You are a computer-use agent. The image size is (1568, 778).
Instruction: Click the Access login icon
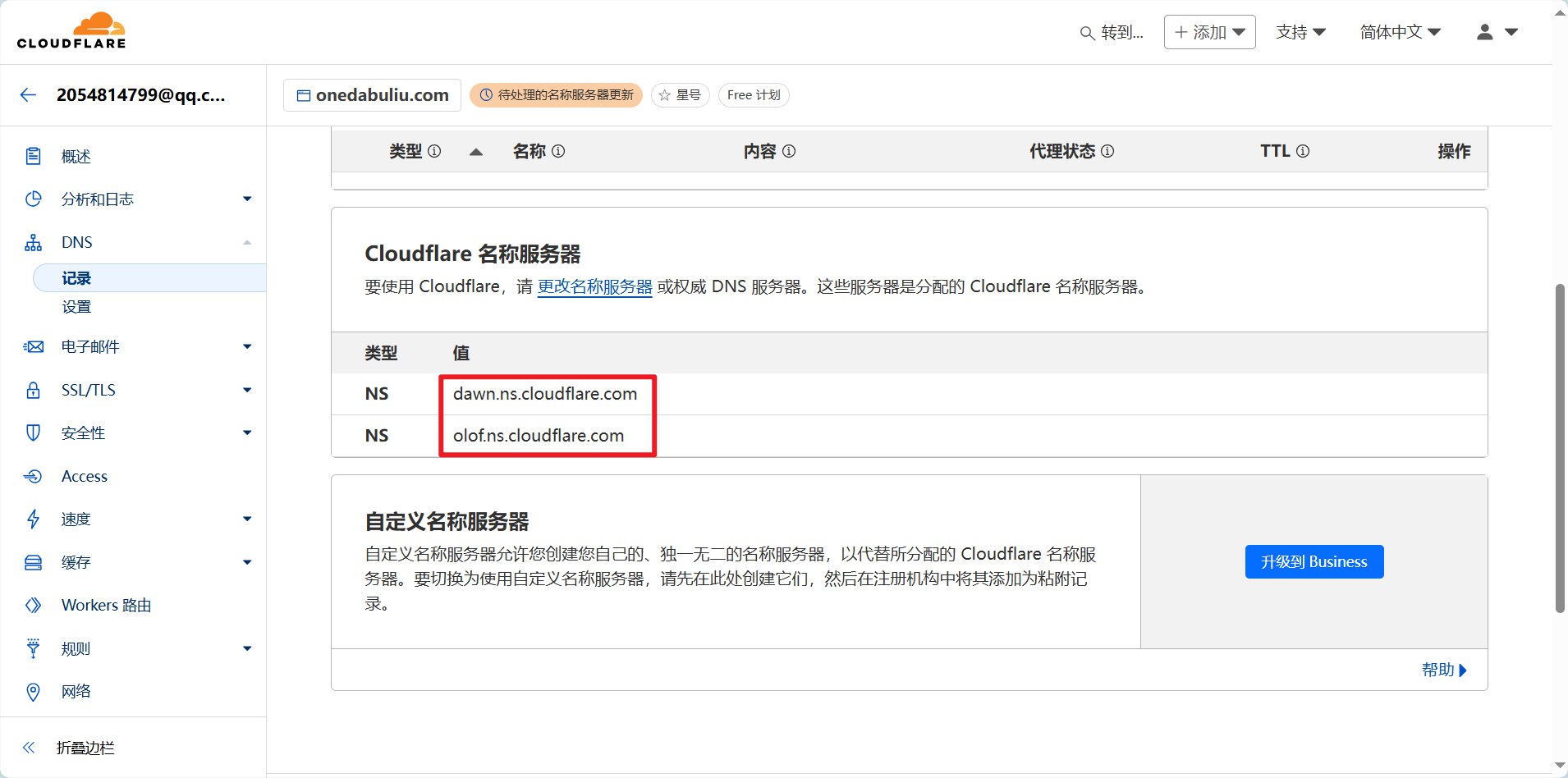[x=33, y=476]
